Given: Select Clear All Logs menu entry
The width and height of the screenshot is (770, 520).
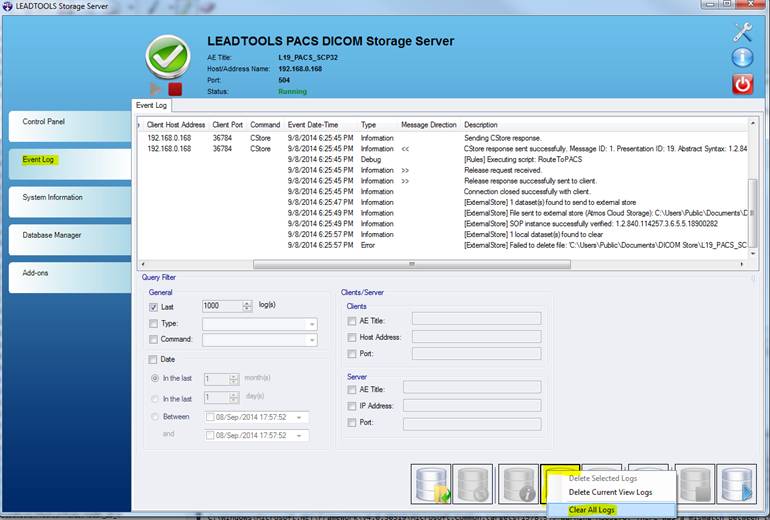Looking at the screenshot, I should pyautogui.click(x=591, y=509).
